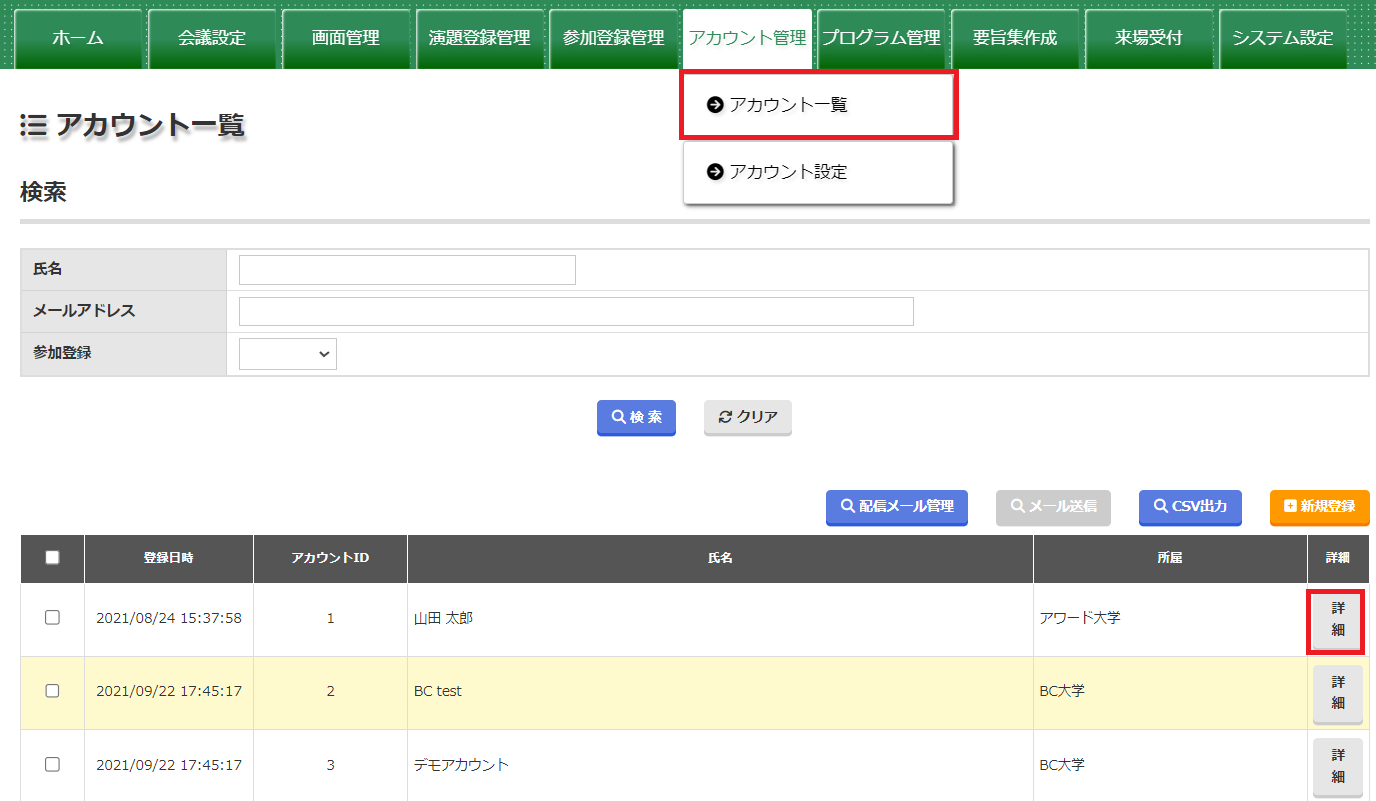
Task: Select アカウント一覧 in the dropdown menu
Action: (x=817, y=105)
